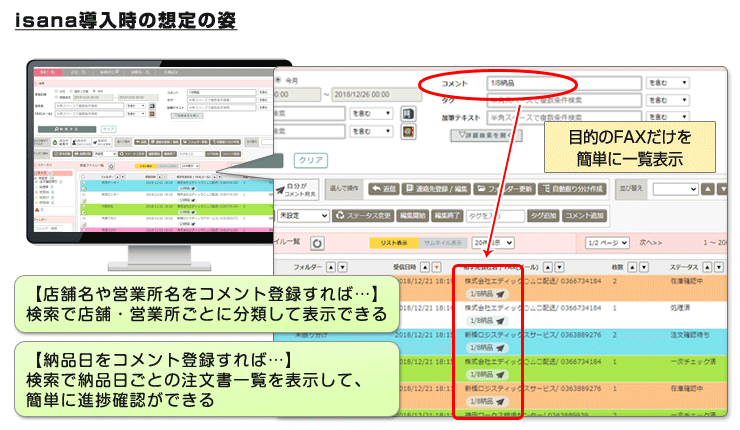Click the 1/8納品 comment tag in the 処理済 row

pos(487,321)
